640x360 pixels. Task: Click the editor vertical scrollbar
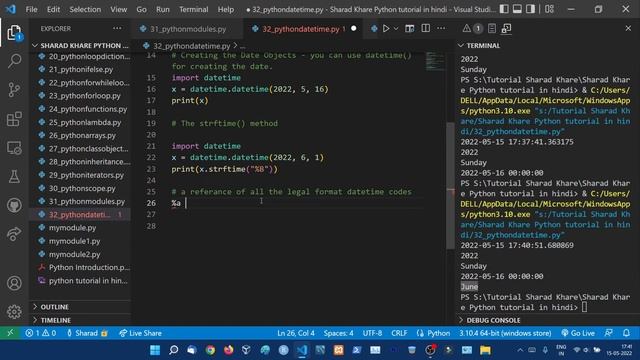[450, 186]
